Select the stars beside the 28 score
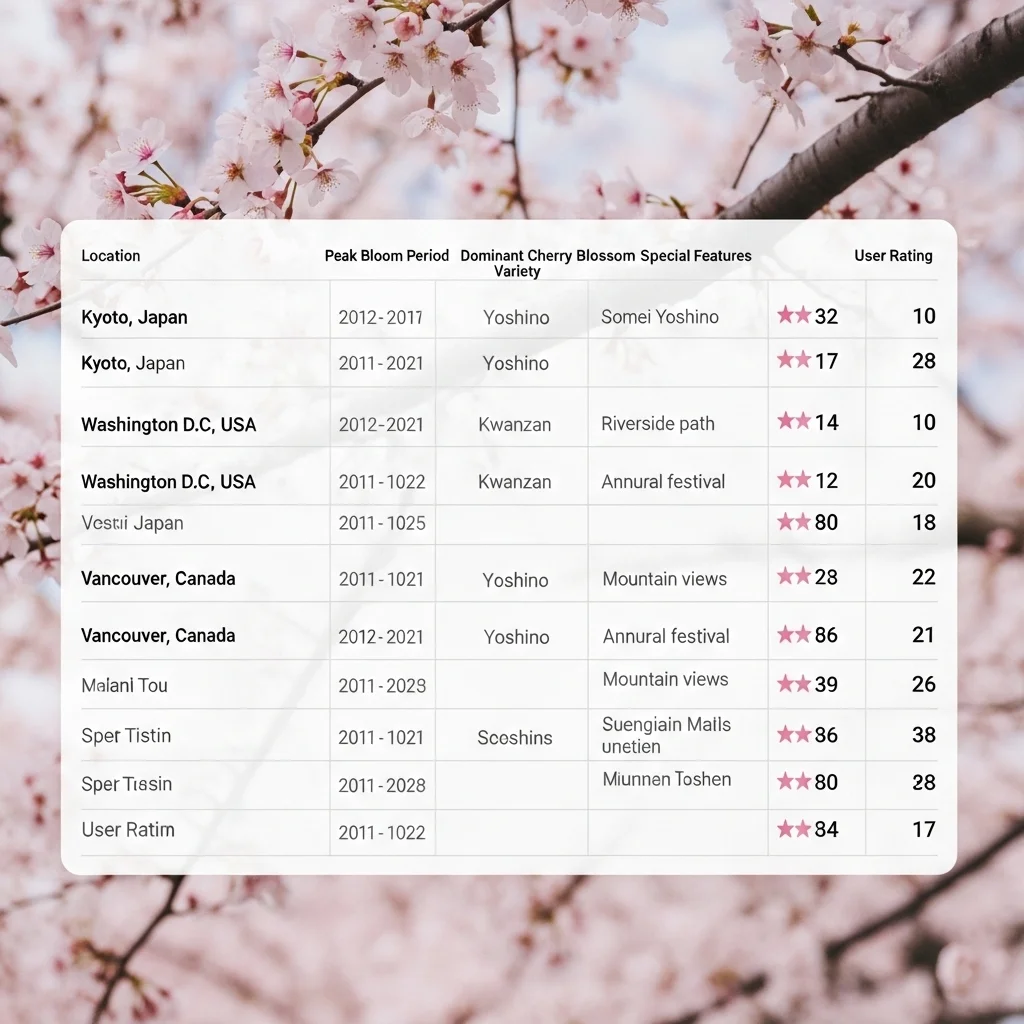Screen dimensions: 1024x1024 pyautogui.click(x=794, y=577)
